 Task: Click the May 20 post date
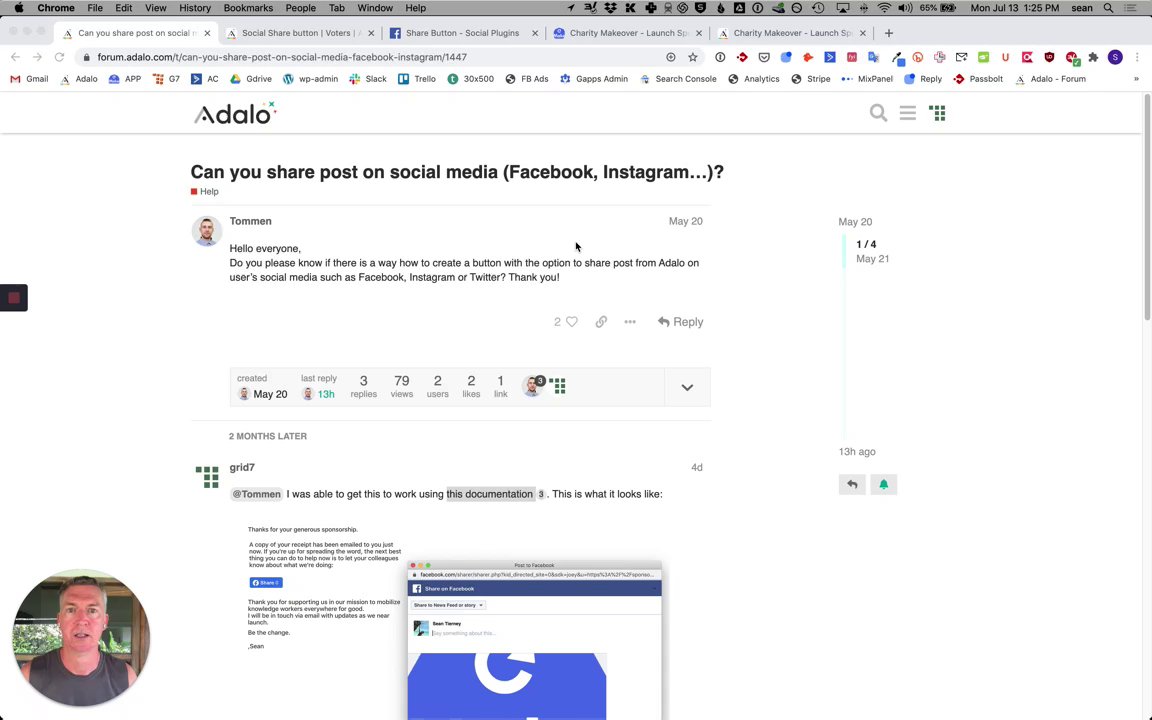(685, 221)
